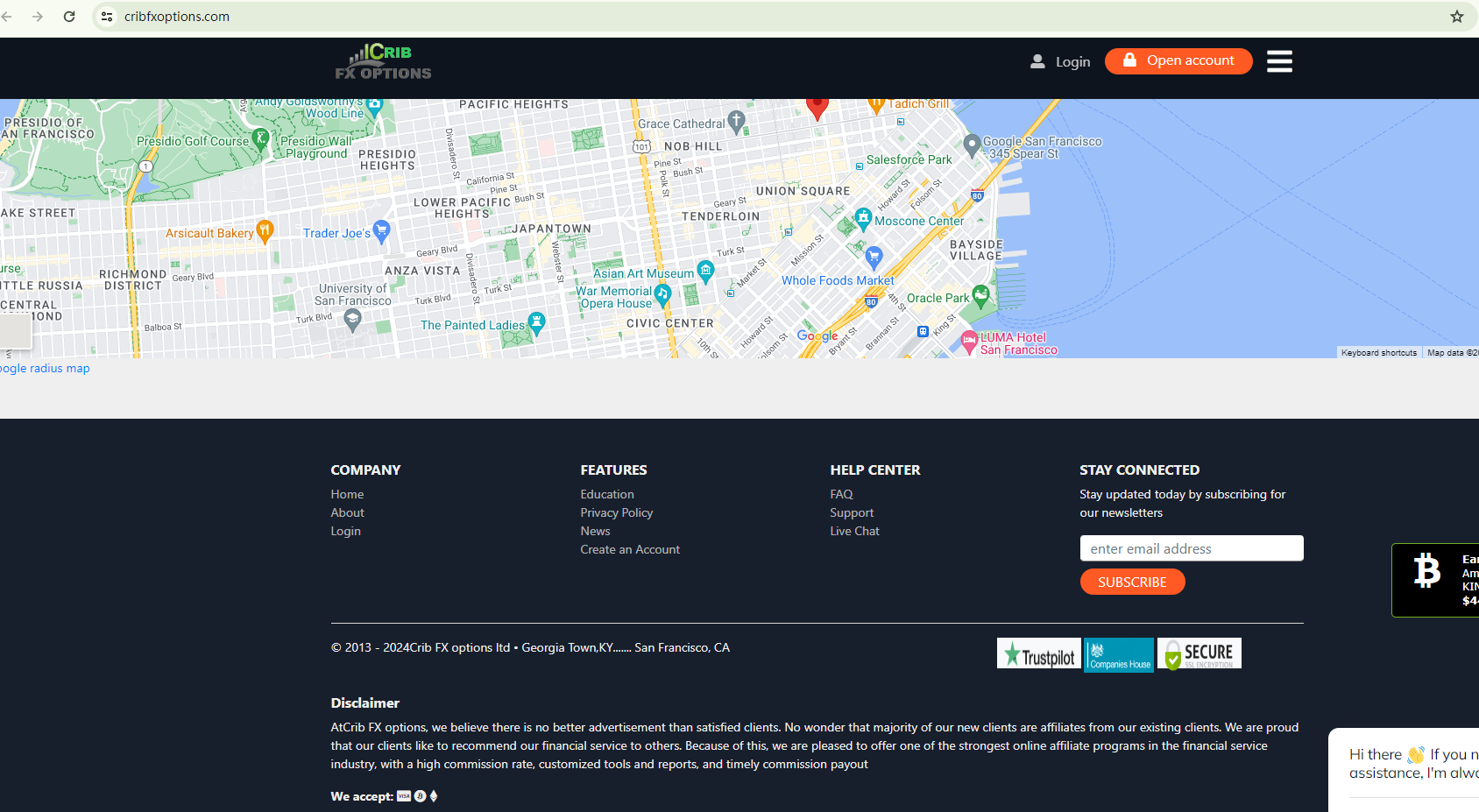Click the Trustpilot badge

coord(1038,654)
